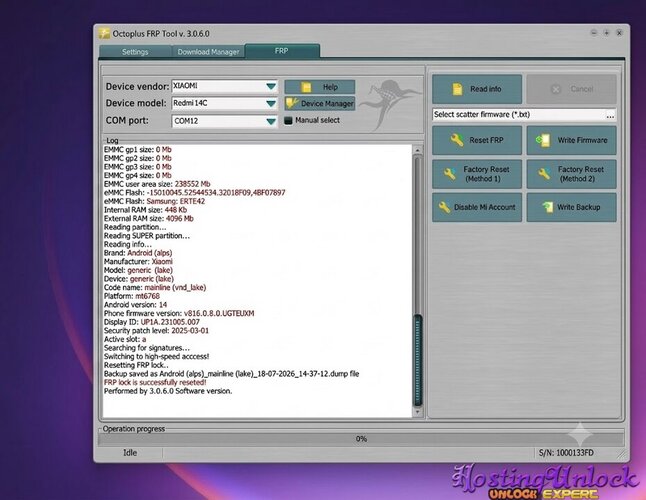Maximize the Octoplus FRP Tool window
The image size is (646, 500).
coord(606,33)
